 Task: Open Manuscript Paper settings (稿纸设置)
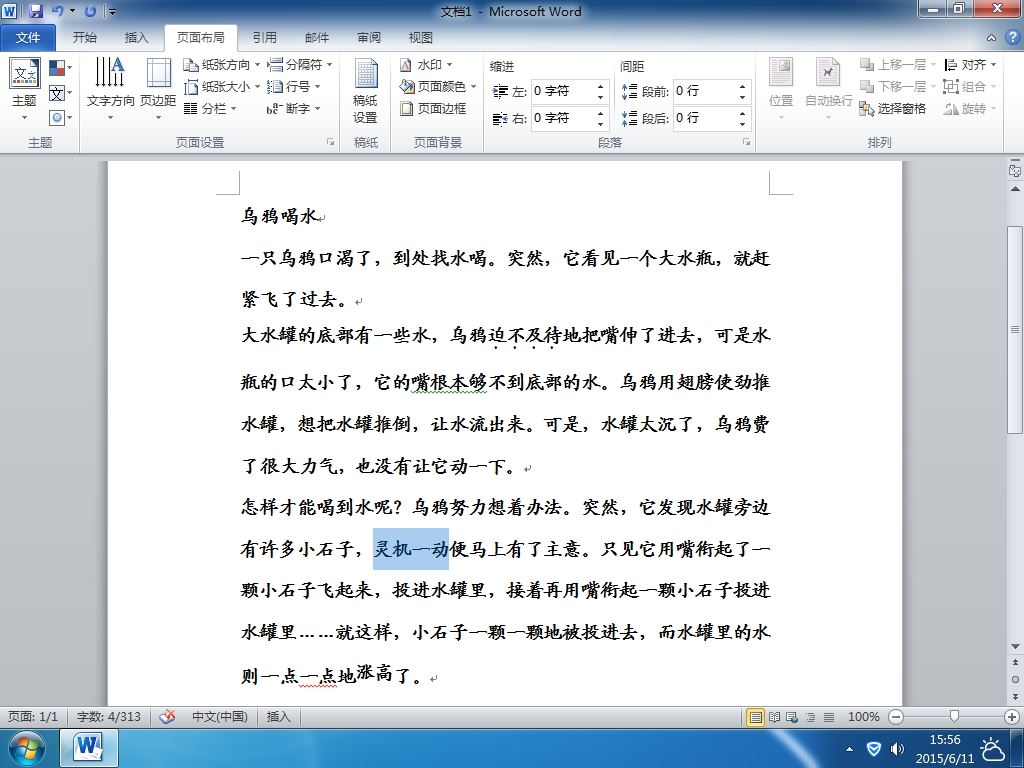pyautogui.click(x=365, y=90)
